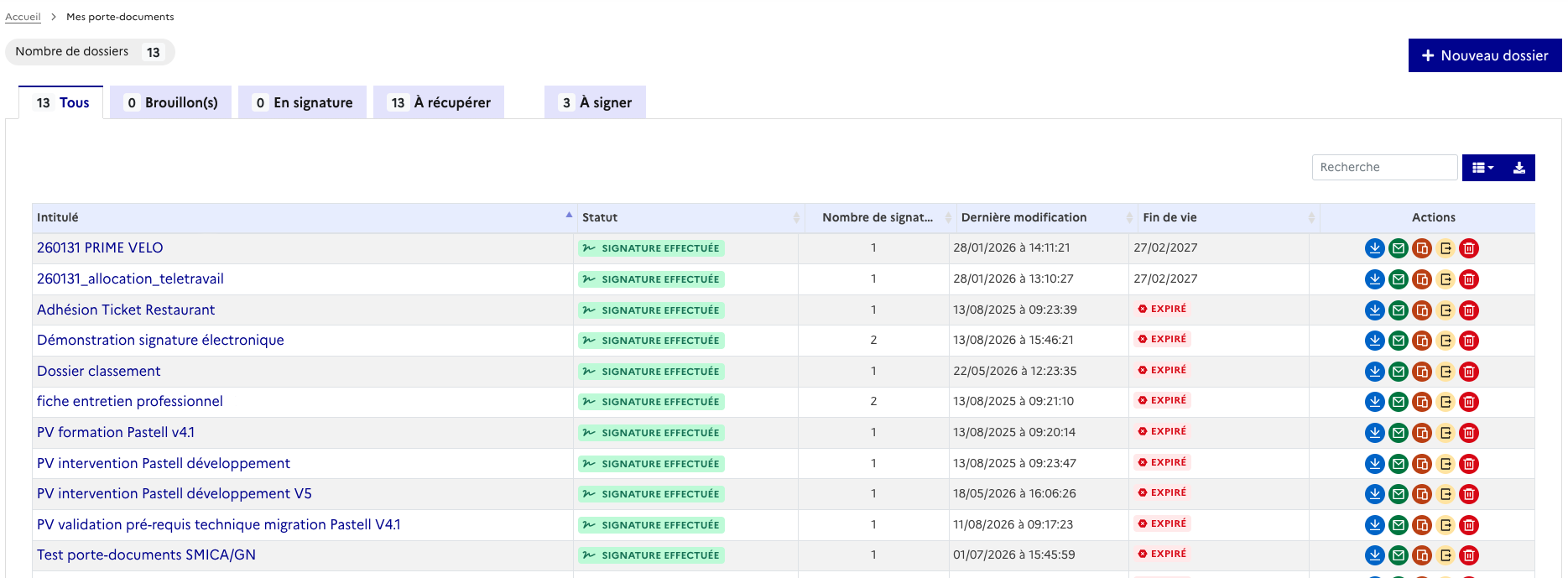The width and height of the screenshot is (1568, 578).
Task: Download the 260131_allocation_teletravail dossier
Action: coord(1374,279)
